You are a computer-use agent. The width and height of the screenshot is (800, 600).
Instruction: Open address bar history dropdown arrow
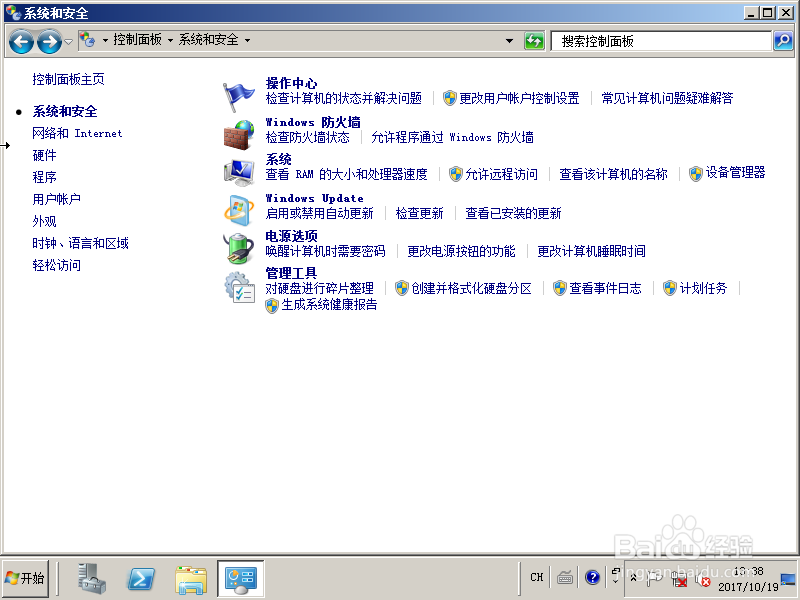[509, 41]
